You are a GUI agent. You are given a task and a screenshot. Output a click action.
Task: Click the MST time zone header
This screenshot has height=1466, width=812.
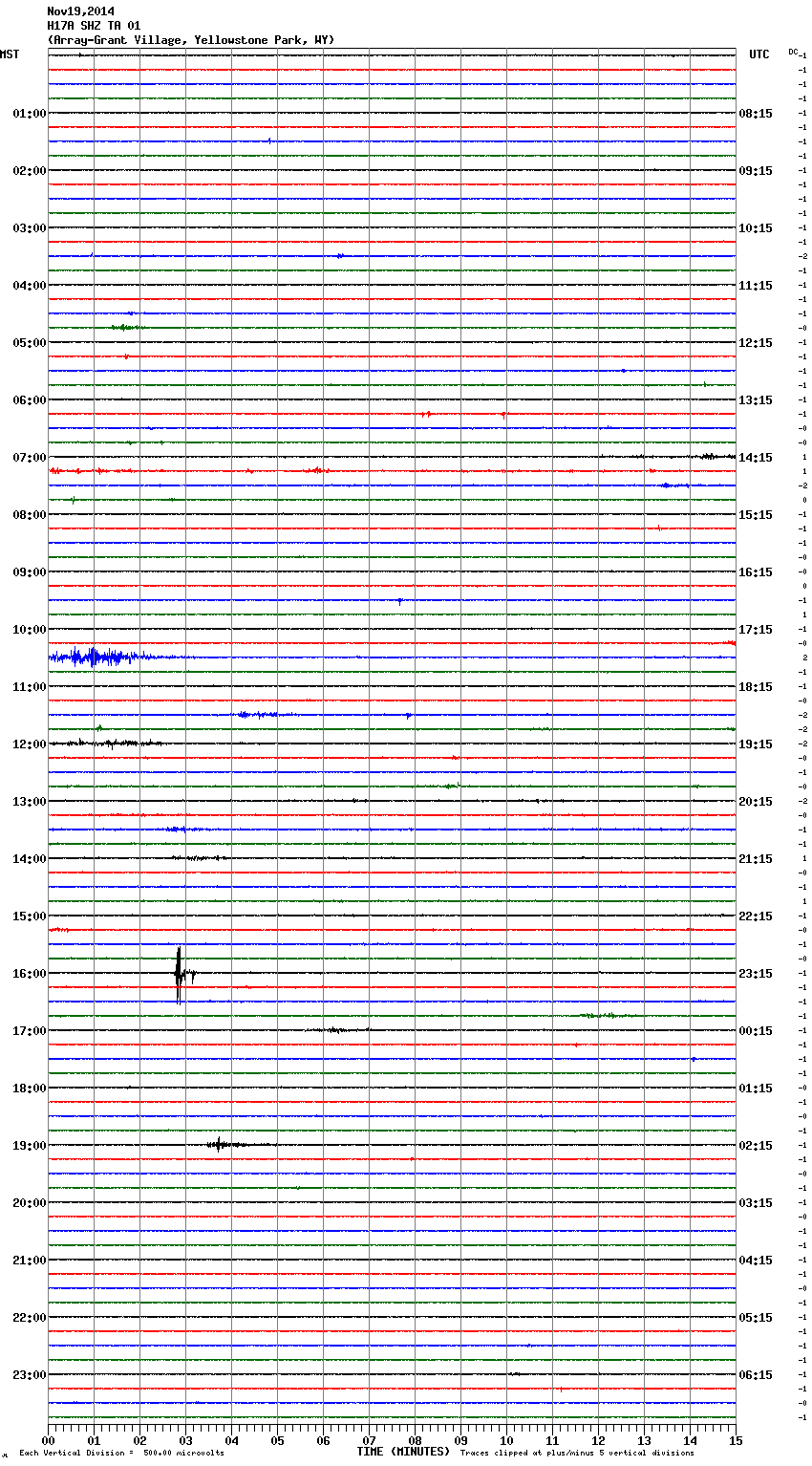click(10, 54)
